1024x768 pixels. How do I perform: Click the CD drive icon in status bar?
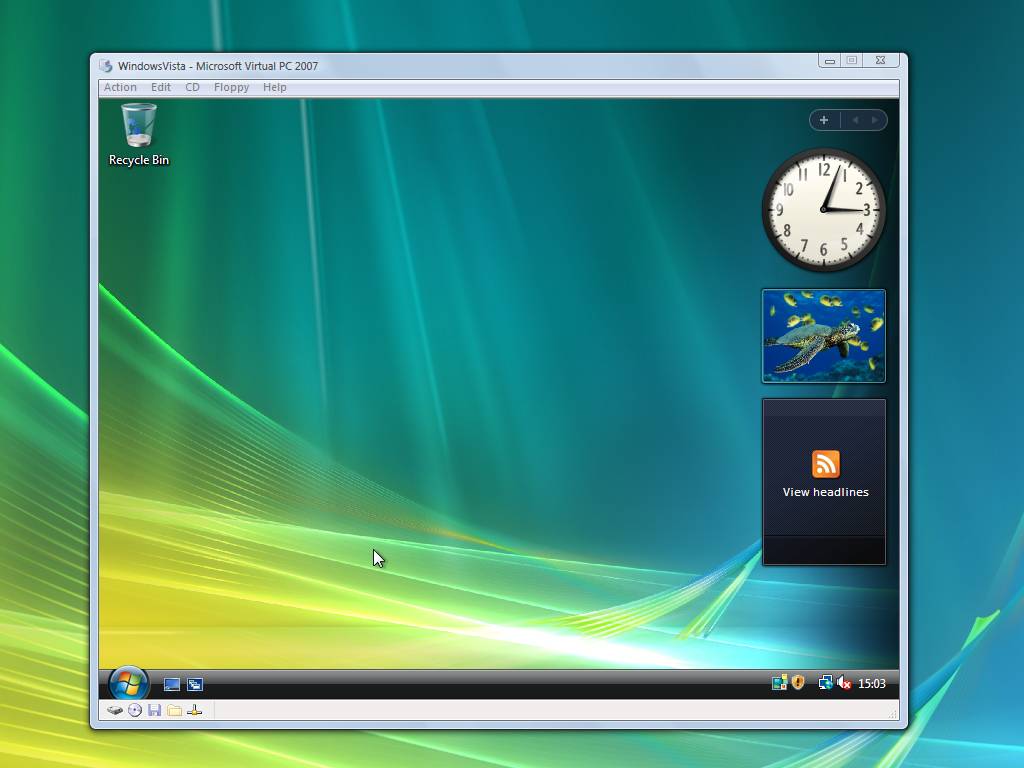[135, 710]
